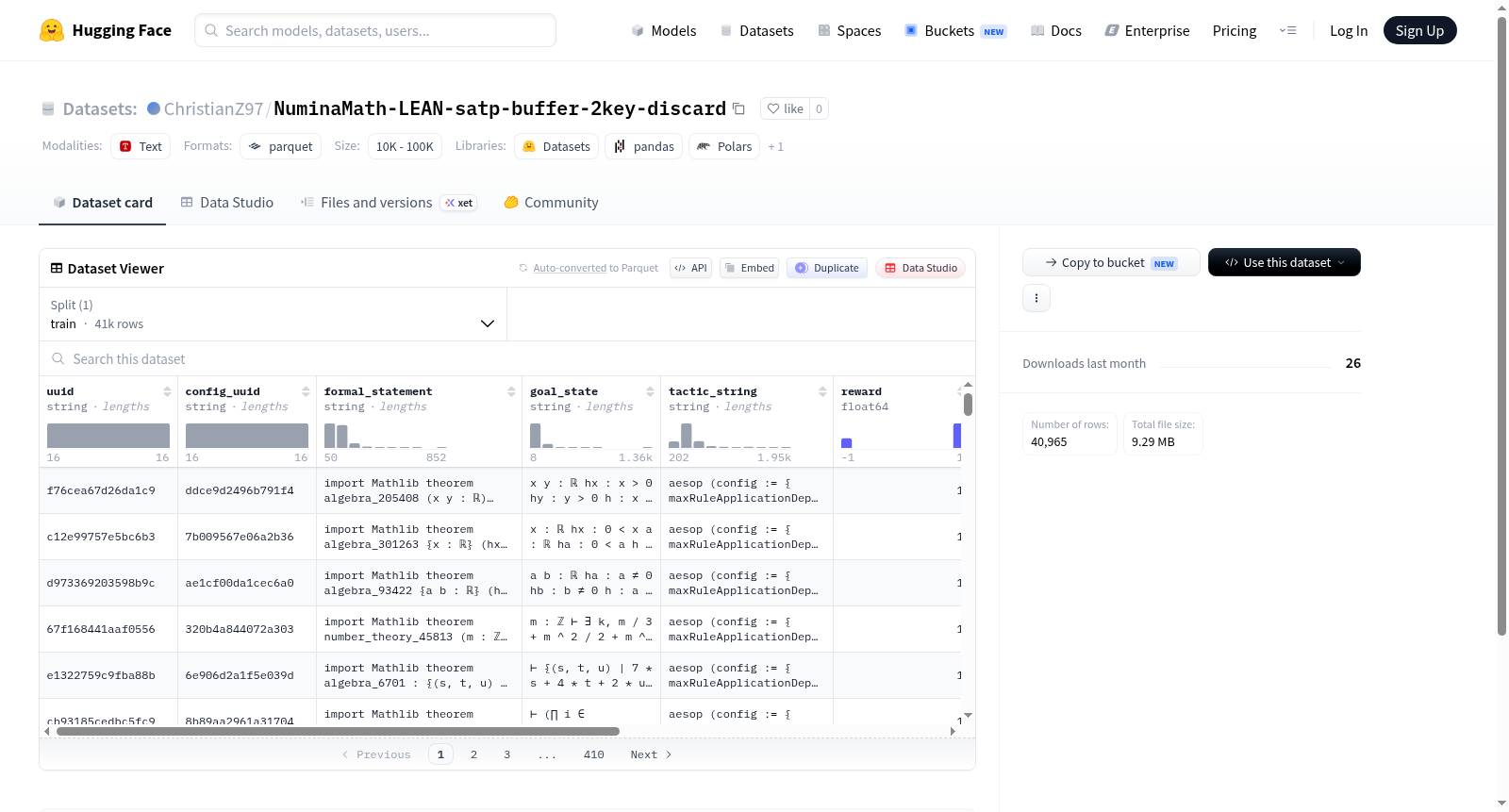Click the Dataset Viewer table icon
1509x812 pixels.
[57, 268]
